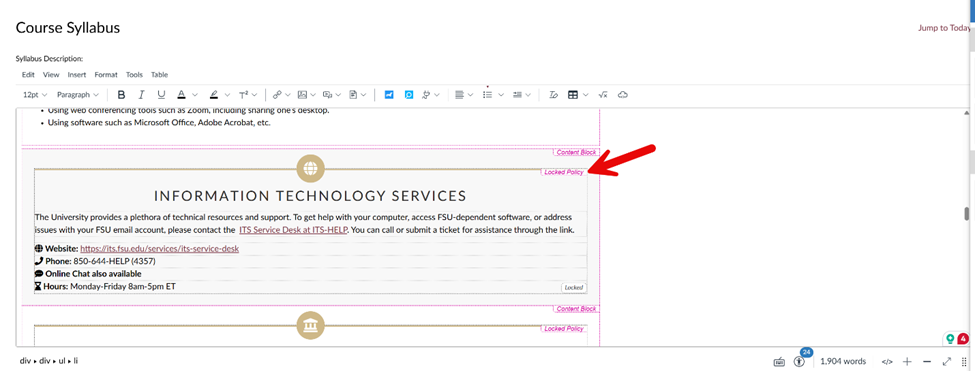This screenshot has height=371, width=975.
Task: Open the Tools menu
Action: tap(134, 75)
